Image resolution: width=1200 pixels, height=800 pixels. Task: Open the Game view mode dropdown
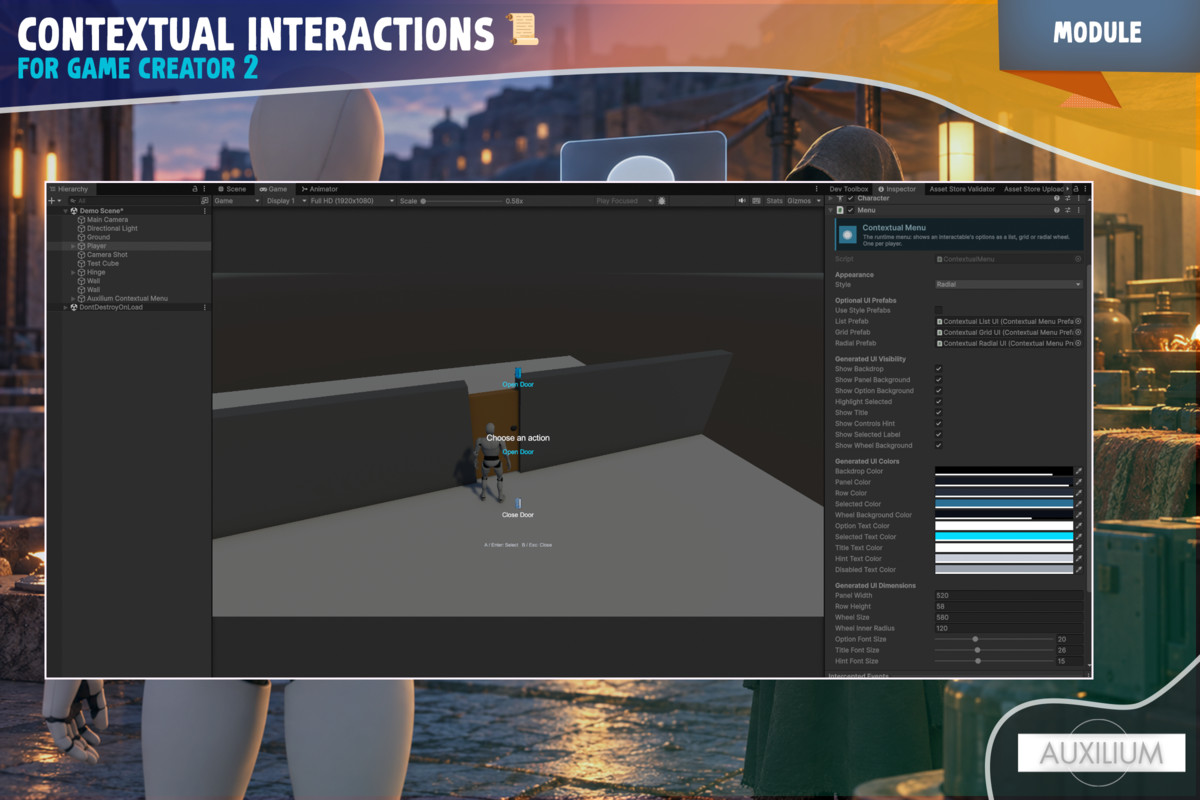pyautogui.click(x=237, y=201)
